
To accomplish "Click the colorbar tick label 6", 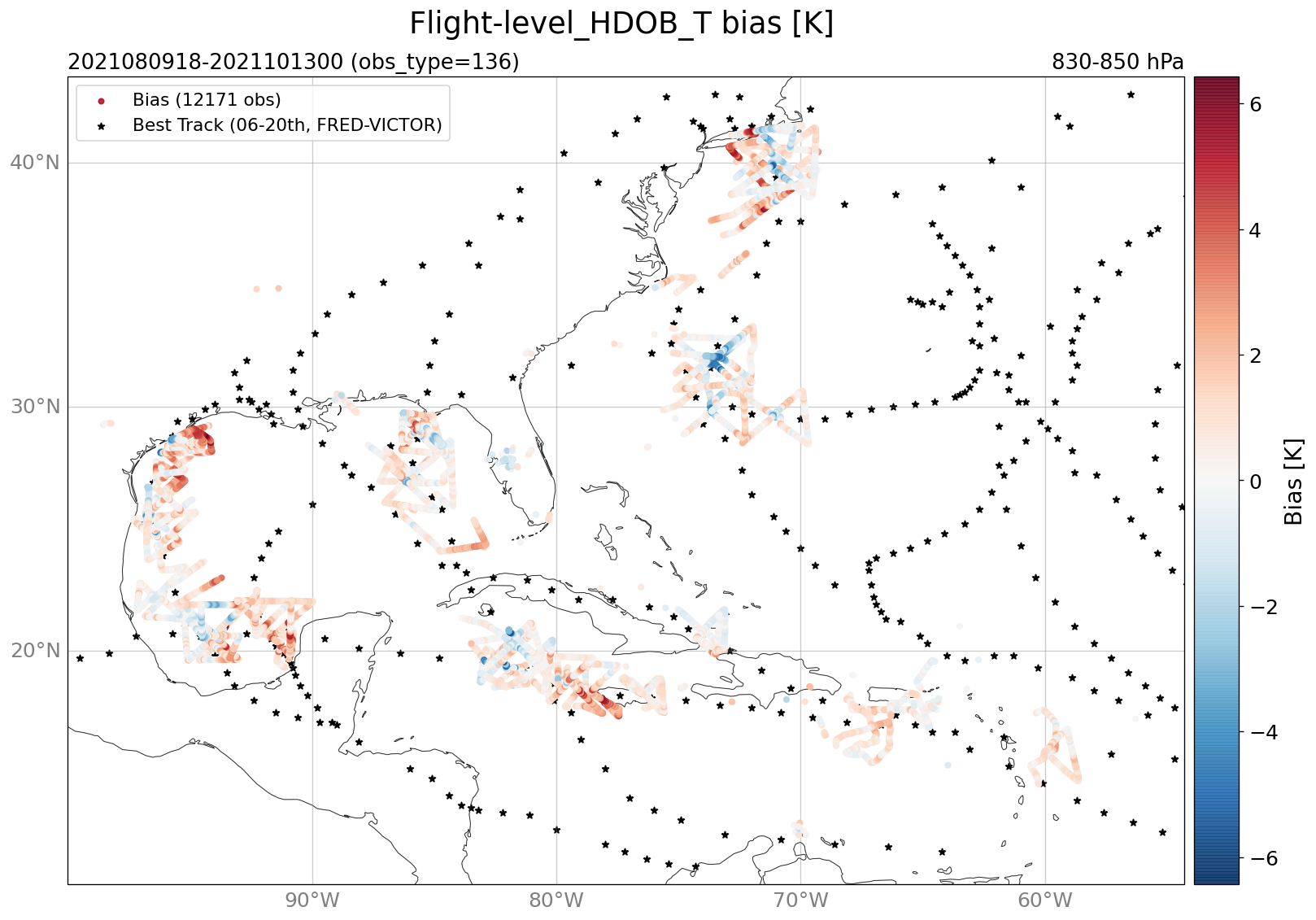I will (1255, 104).
